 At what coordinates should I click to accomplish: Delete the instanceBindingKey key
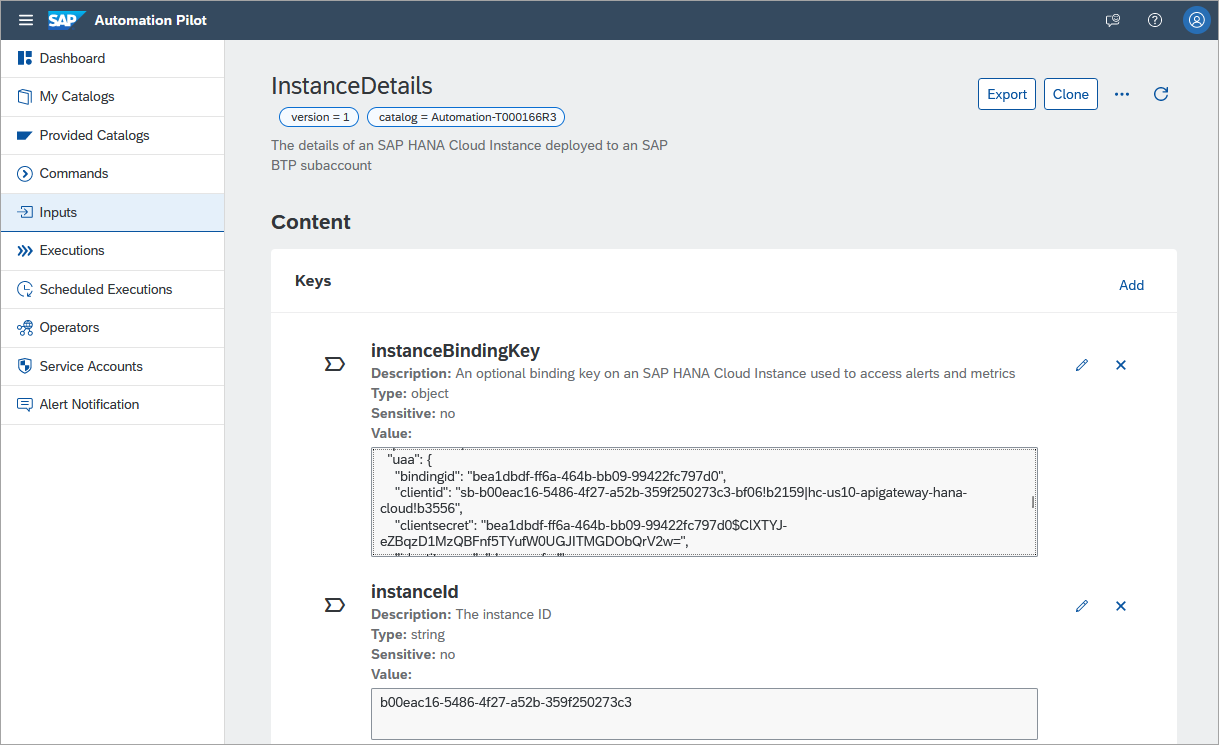coord(1121,365)
